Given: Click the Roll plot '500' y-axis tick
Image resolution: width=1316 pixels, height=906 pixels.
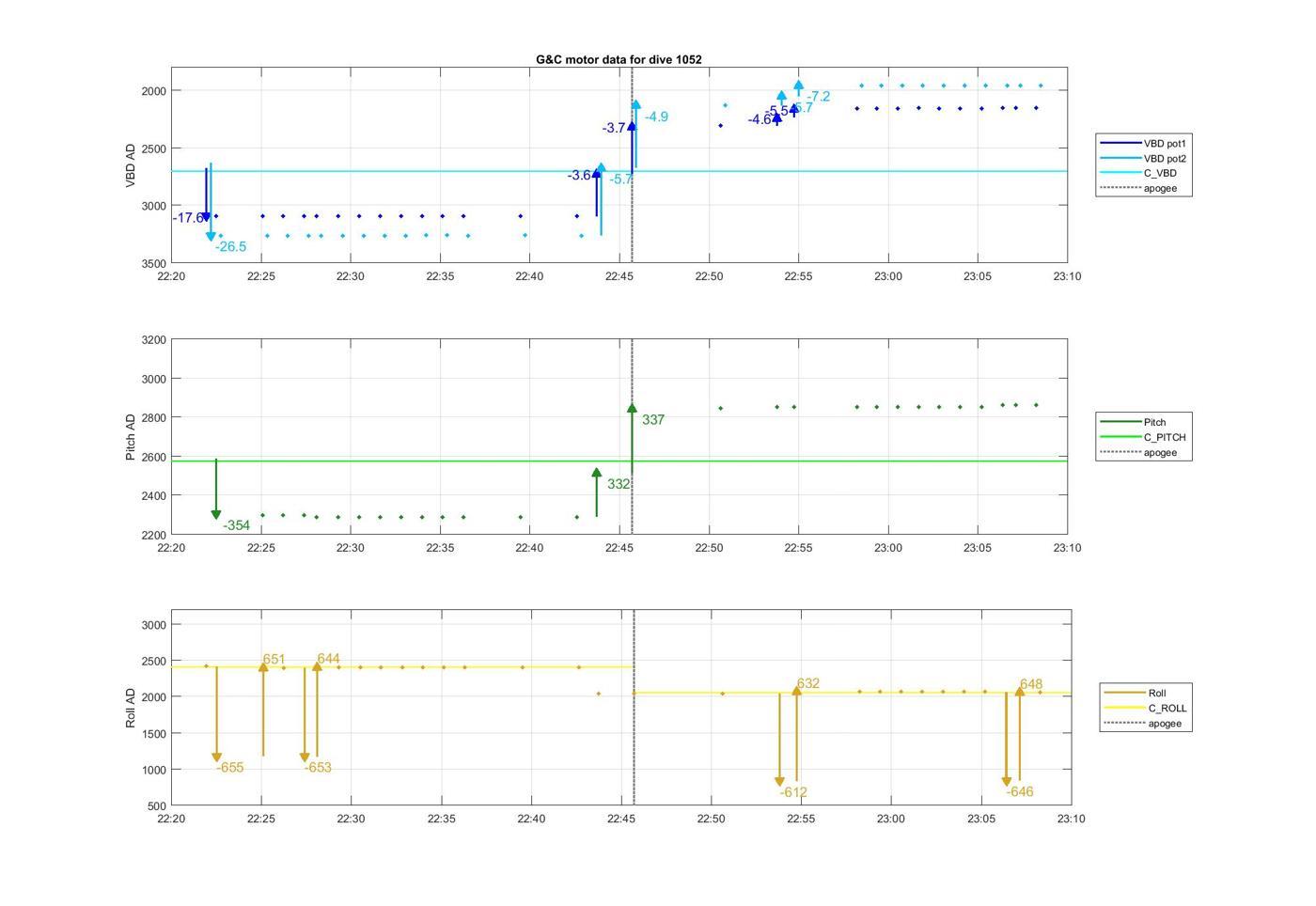Looking at the screenshot, I should 156,806.
